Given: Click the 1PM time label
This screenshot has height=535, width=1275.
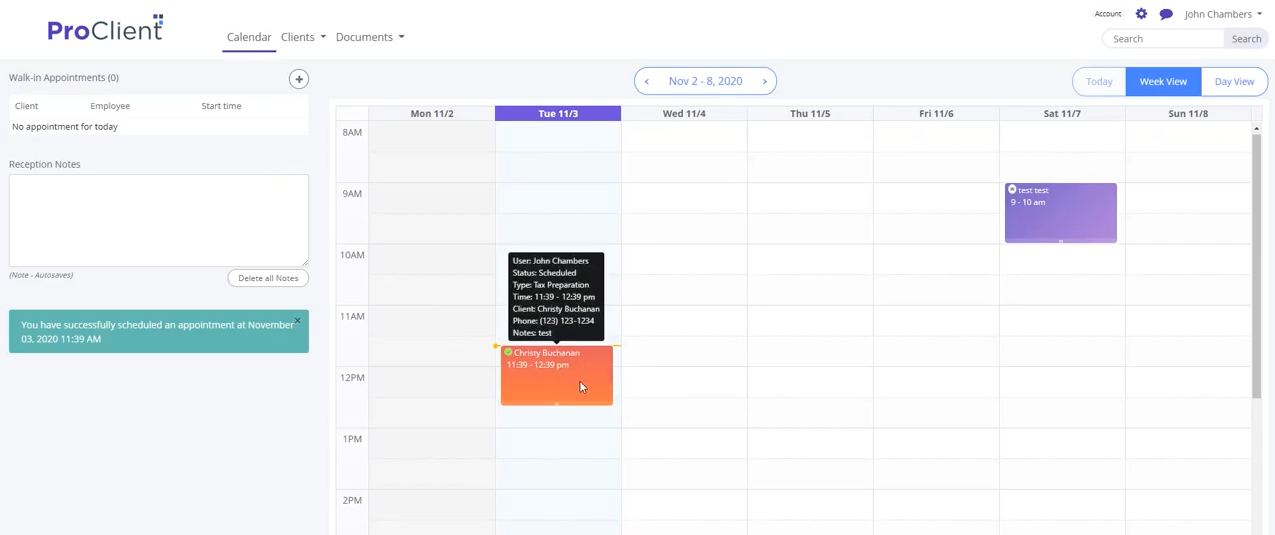Looking at the screenshot, I should (352, 439).
